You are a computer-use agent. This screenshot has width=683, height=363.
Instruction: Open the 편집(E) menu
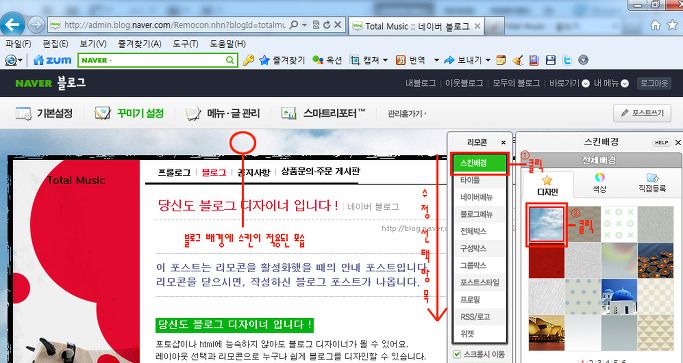pos(55,44)
